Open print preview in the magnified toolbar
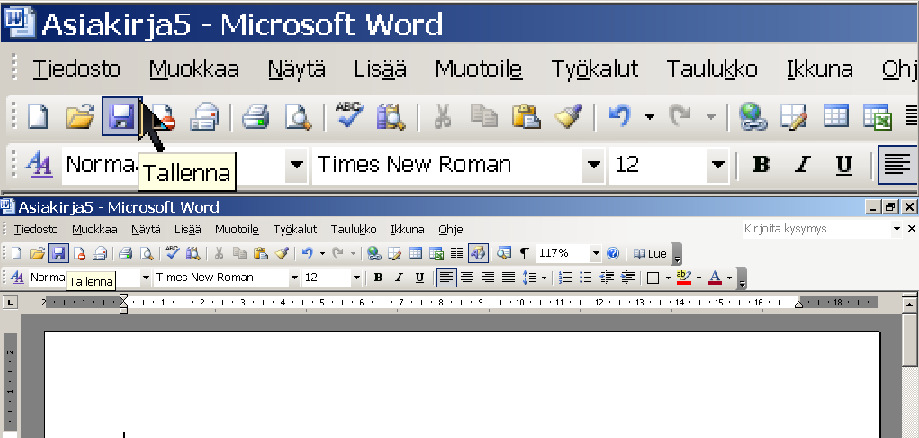The height and width of the screenshot is (438, 919). point(298,116)
